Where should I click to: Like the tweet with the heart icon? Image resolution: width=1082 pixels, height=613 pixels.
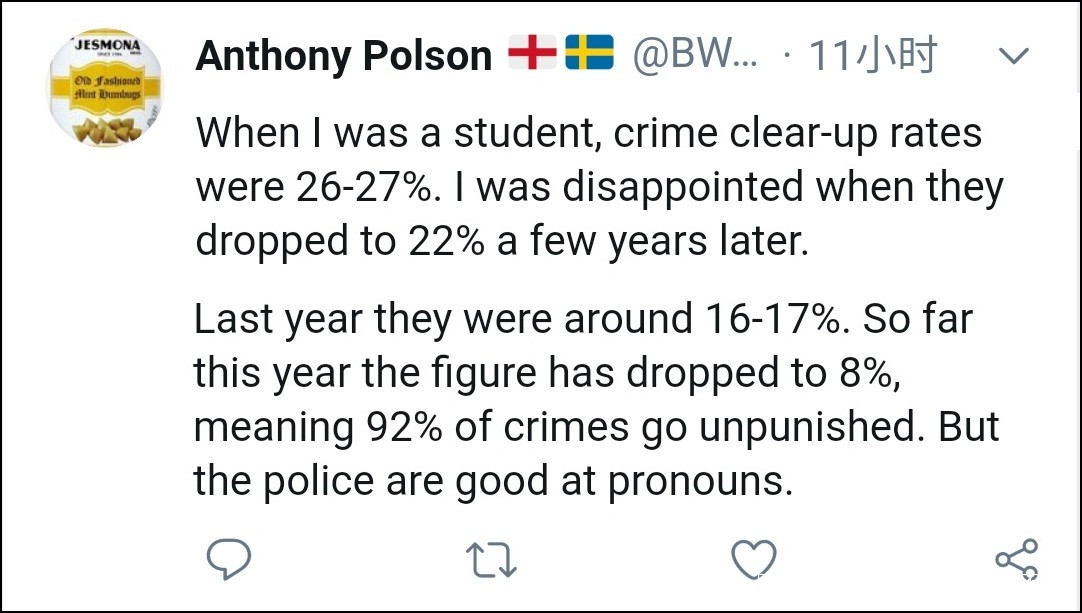[754, 559]
